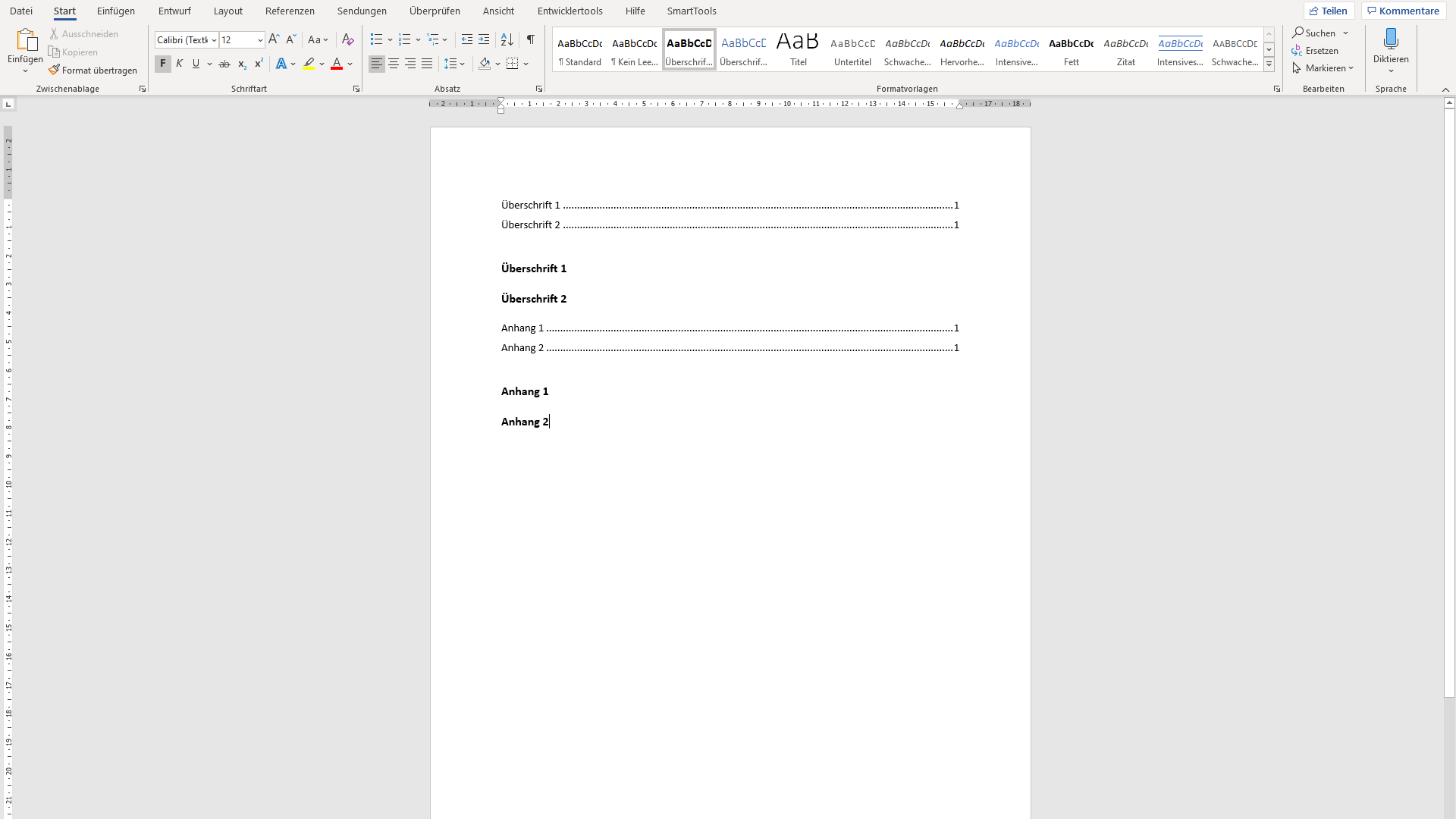Justify text alignment
Image resolution: width=1456 pixels, height=819 pixels.
(427, 64)
